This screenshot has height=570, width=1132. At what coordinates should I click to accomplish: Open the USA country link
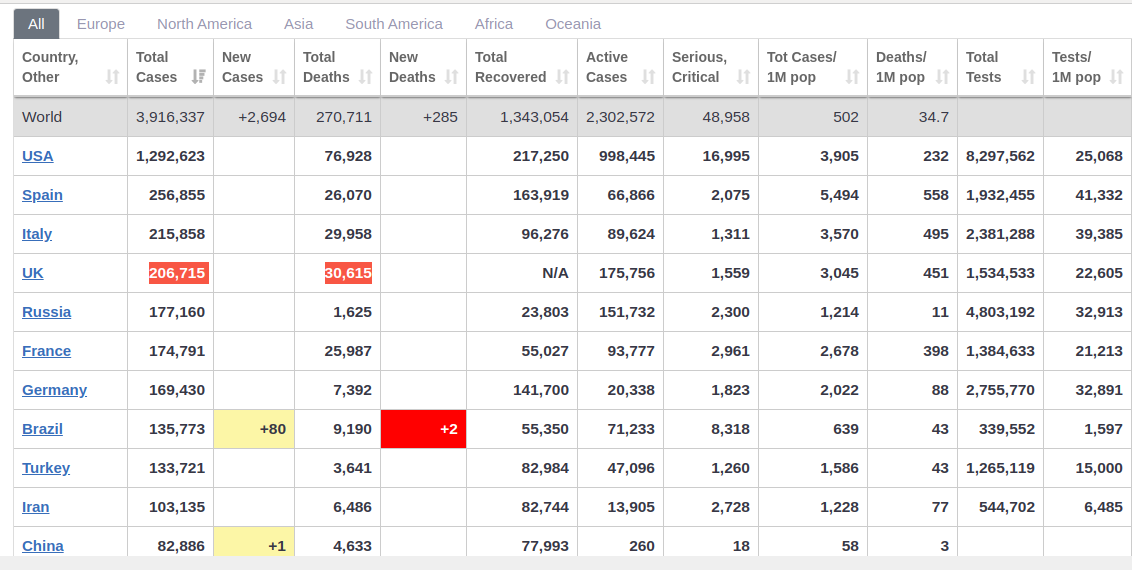[x=38, y=156]
